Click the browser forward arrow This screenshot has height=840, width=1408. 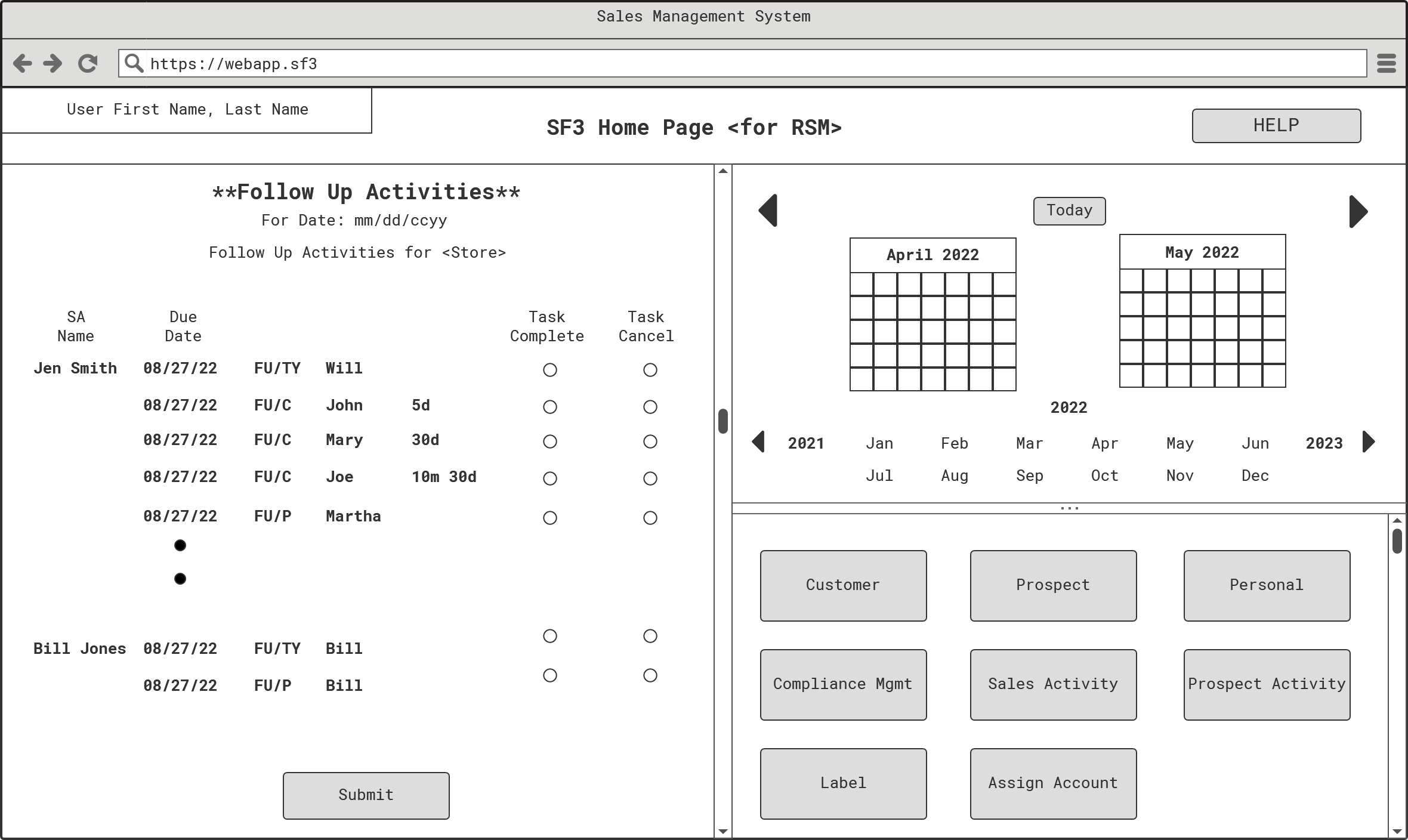pos(53,63)
